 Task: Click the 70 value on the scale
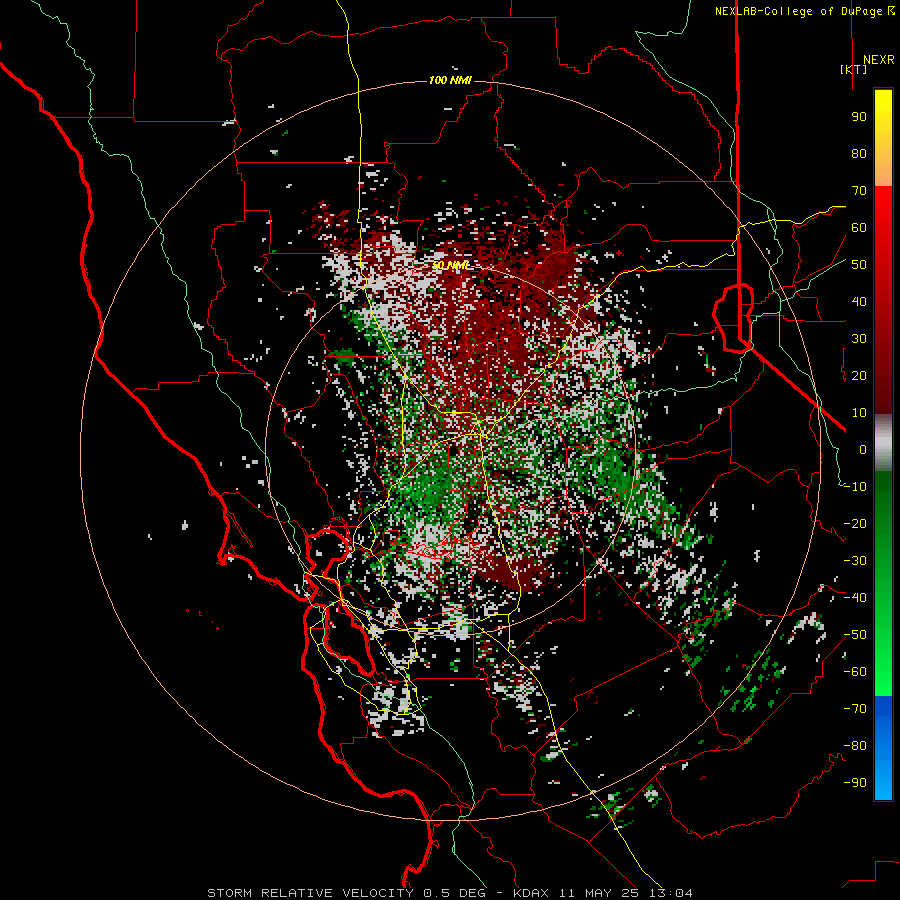859,191
